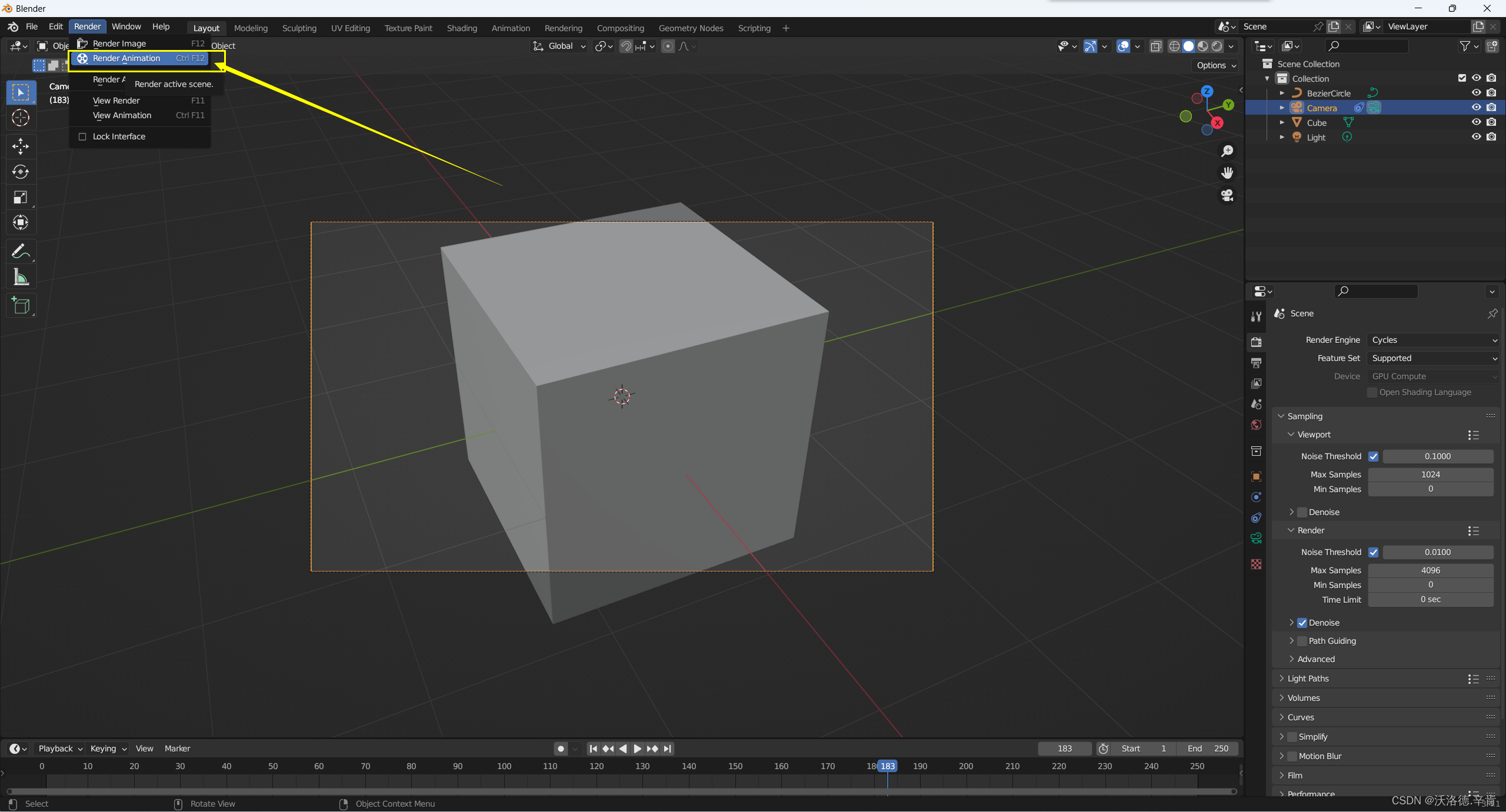Click frame 183 on timeline
This screenshot has width=1506, height=812.
coord(887,766)
